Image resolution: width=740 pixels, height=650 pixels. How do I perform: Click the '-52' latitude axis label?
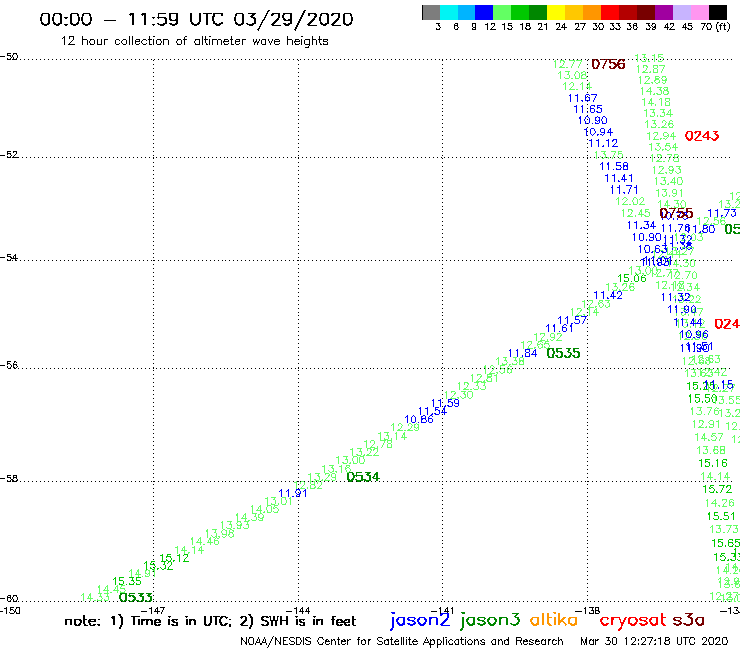tap(9, 155)
